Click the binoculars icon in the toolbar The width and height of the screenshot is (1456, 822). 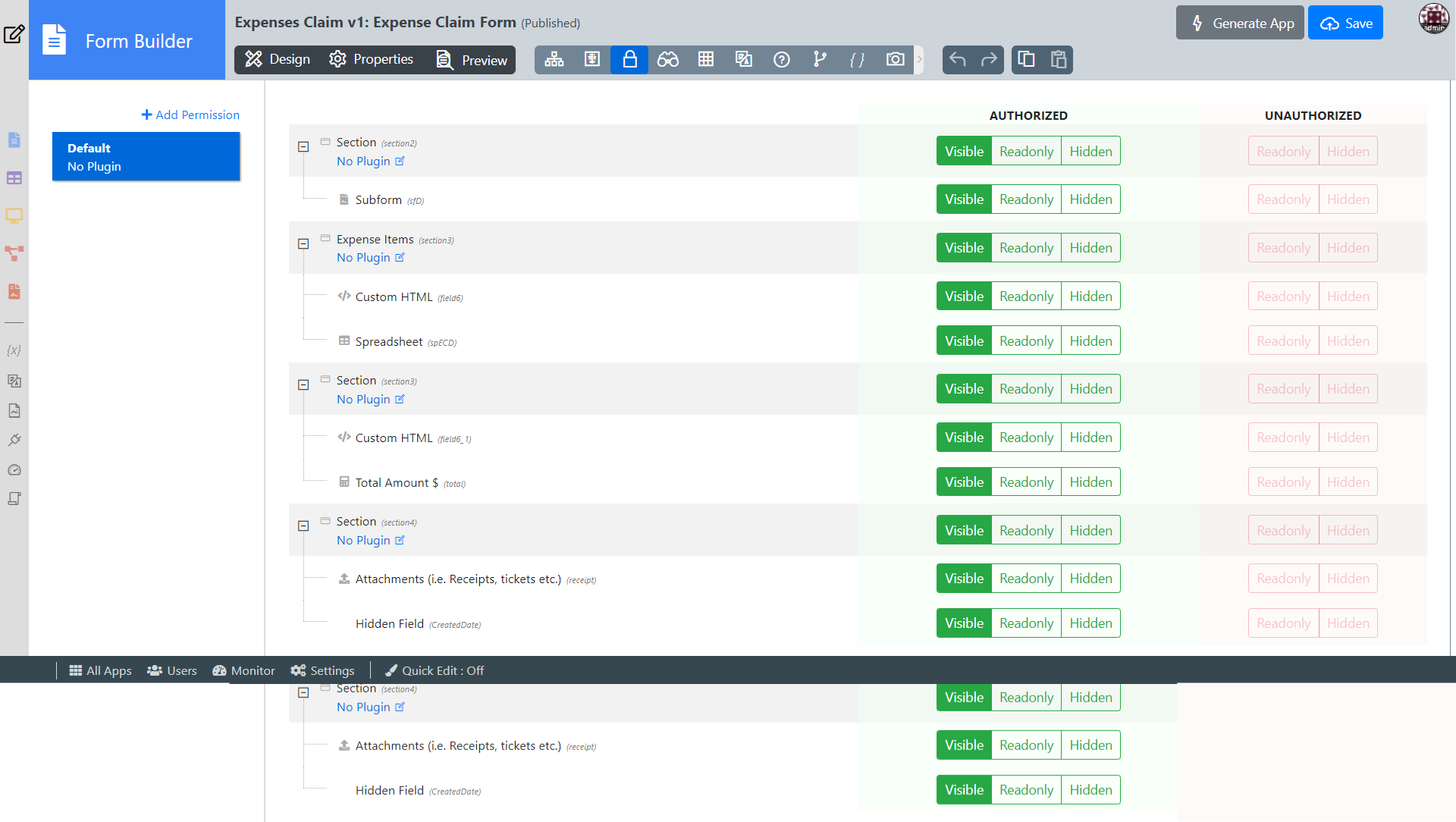(667, 59)
